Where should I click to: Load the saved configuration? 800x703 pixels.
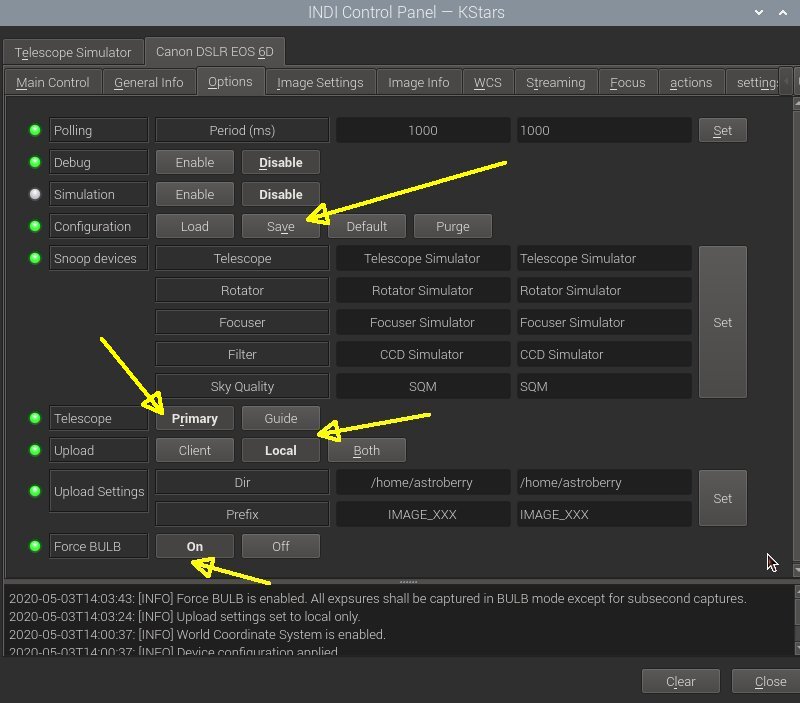195,227
